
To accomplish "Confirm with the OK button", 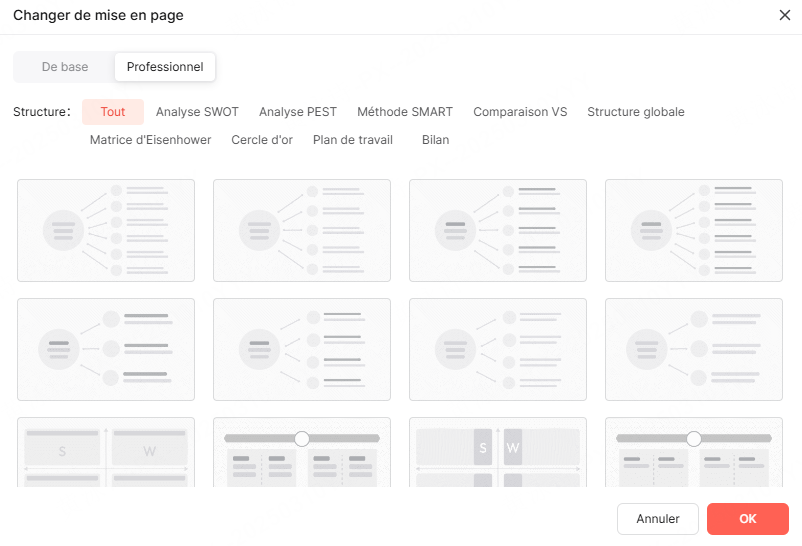I will (748, 519).
